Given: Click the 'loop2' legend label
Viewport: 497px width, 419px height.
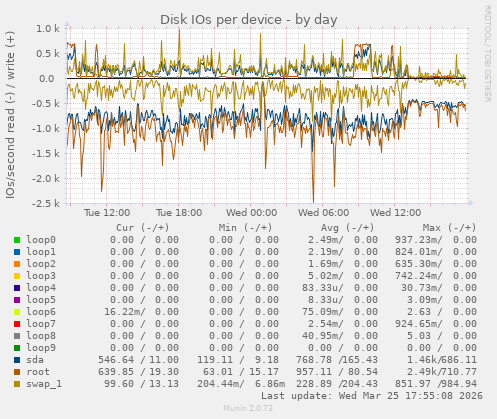Looking at the screenshot, I should [x=41, y=264].
